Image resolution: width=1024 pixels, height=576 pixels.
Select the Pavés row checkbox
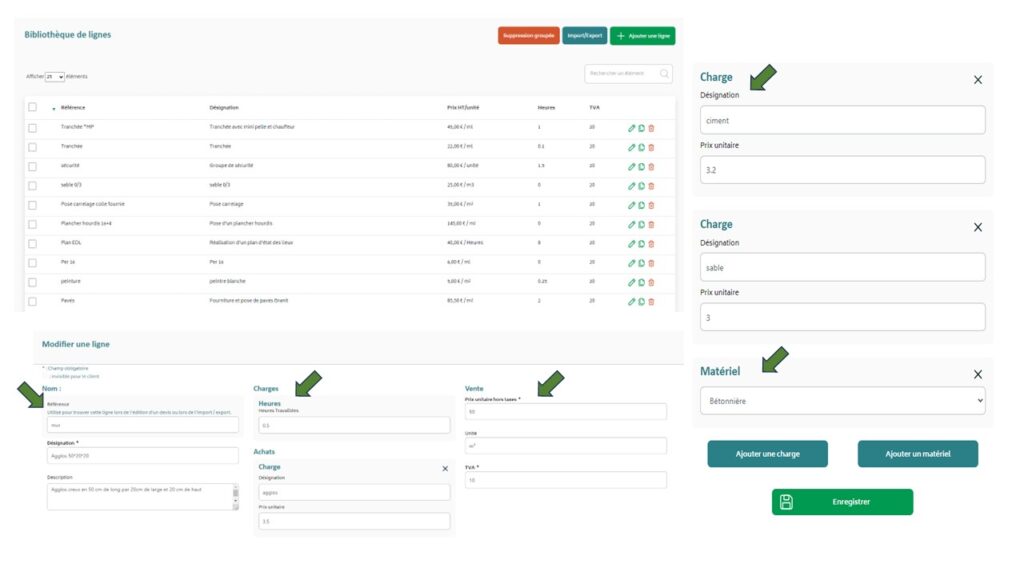[32, 302]
